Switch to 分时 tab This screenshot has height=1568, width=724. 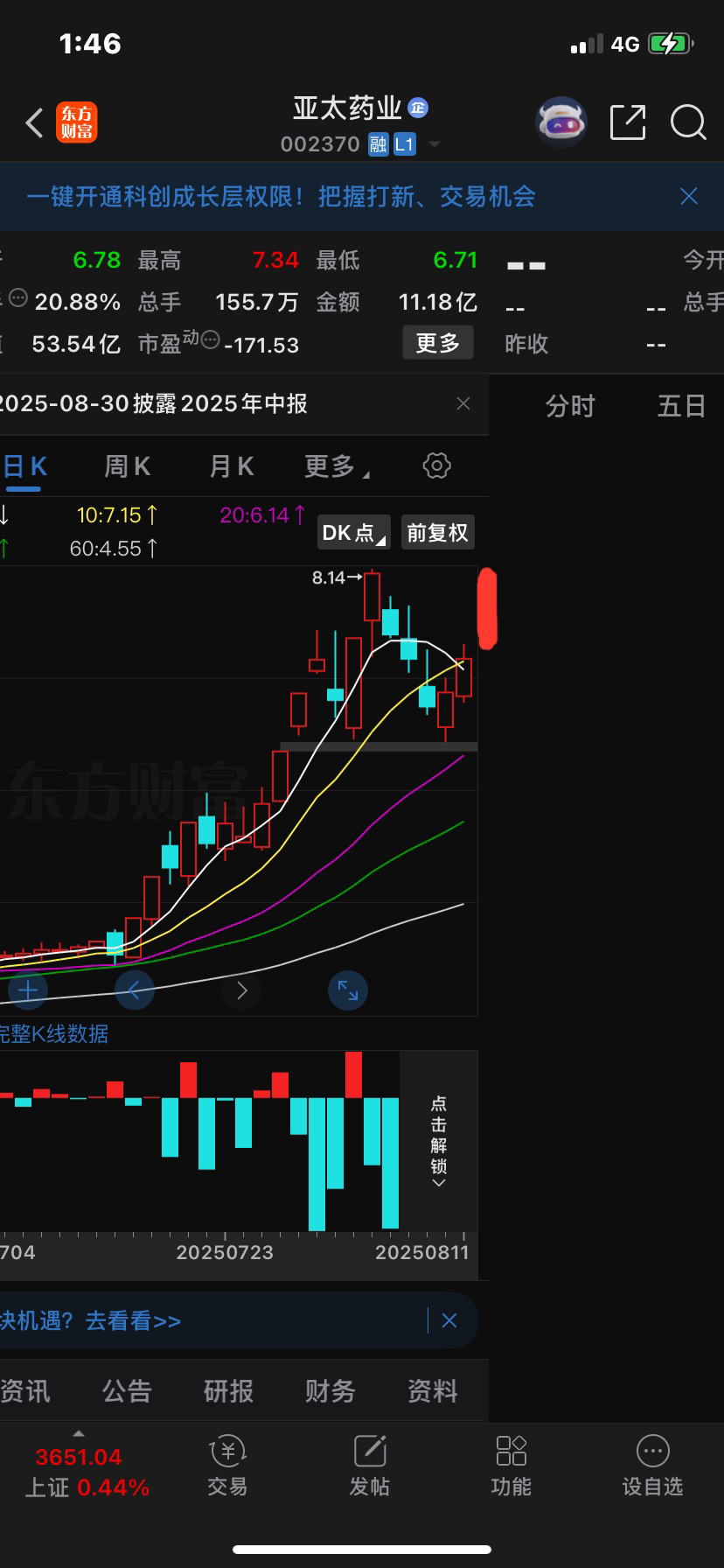coord(570,406)
